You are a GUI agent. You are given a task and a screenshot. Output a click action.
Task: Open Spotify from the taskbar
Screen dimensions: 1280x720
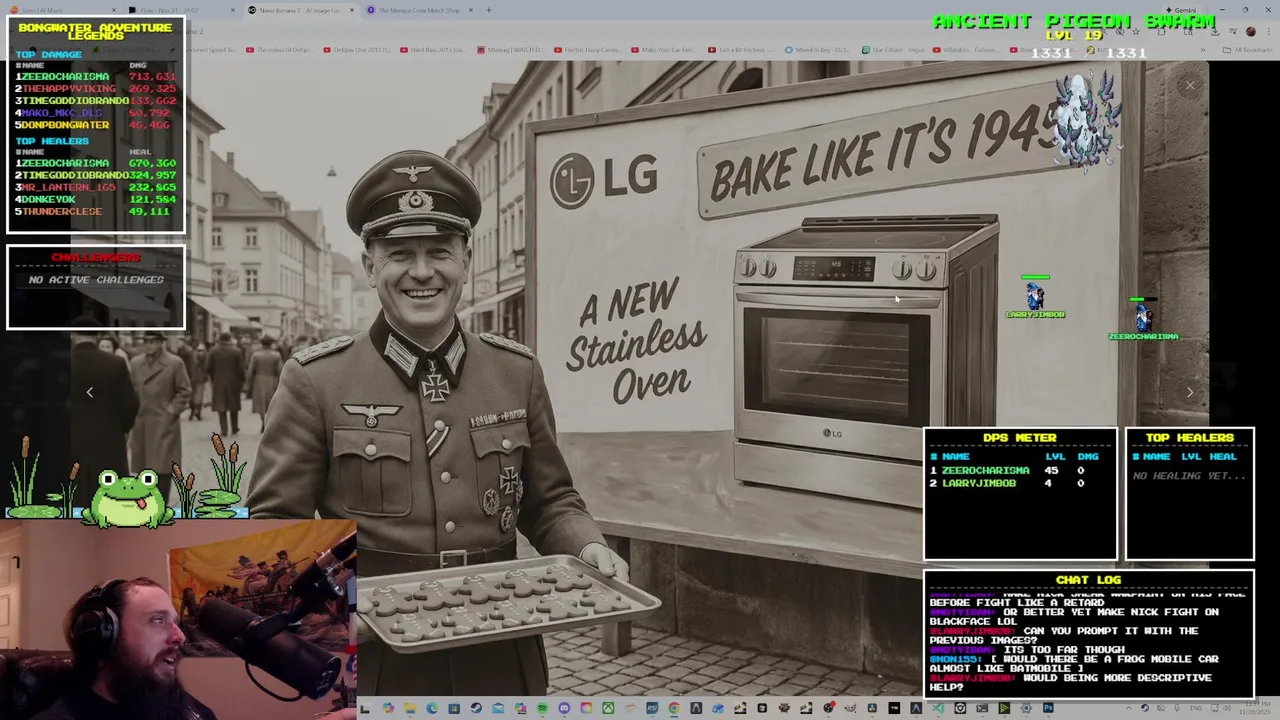click(x=542, y=708)
